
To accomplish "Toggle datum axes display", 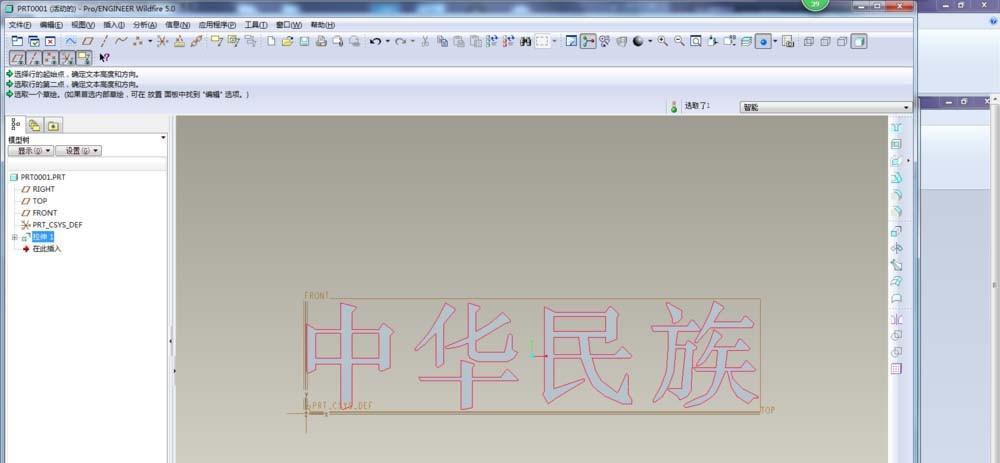I will [34, 57].
